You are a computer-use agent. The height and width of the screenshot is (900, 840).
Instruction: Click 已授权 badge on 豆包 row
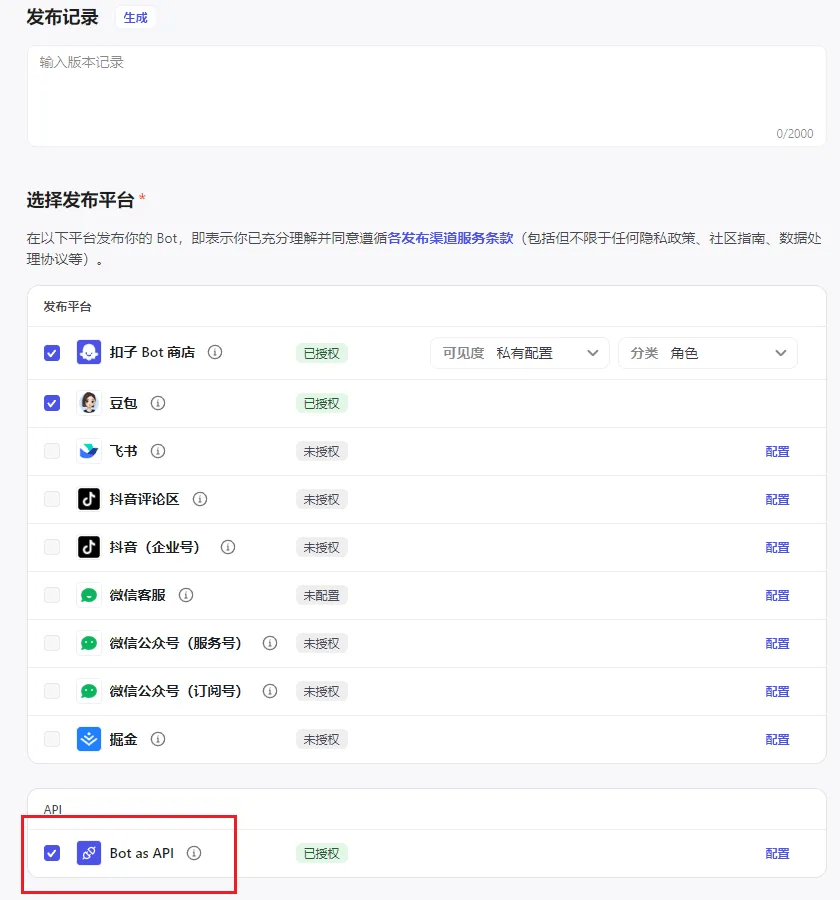pos(322,404)
